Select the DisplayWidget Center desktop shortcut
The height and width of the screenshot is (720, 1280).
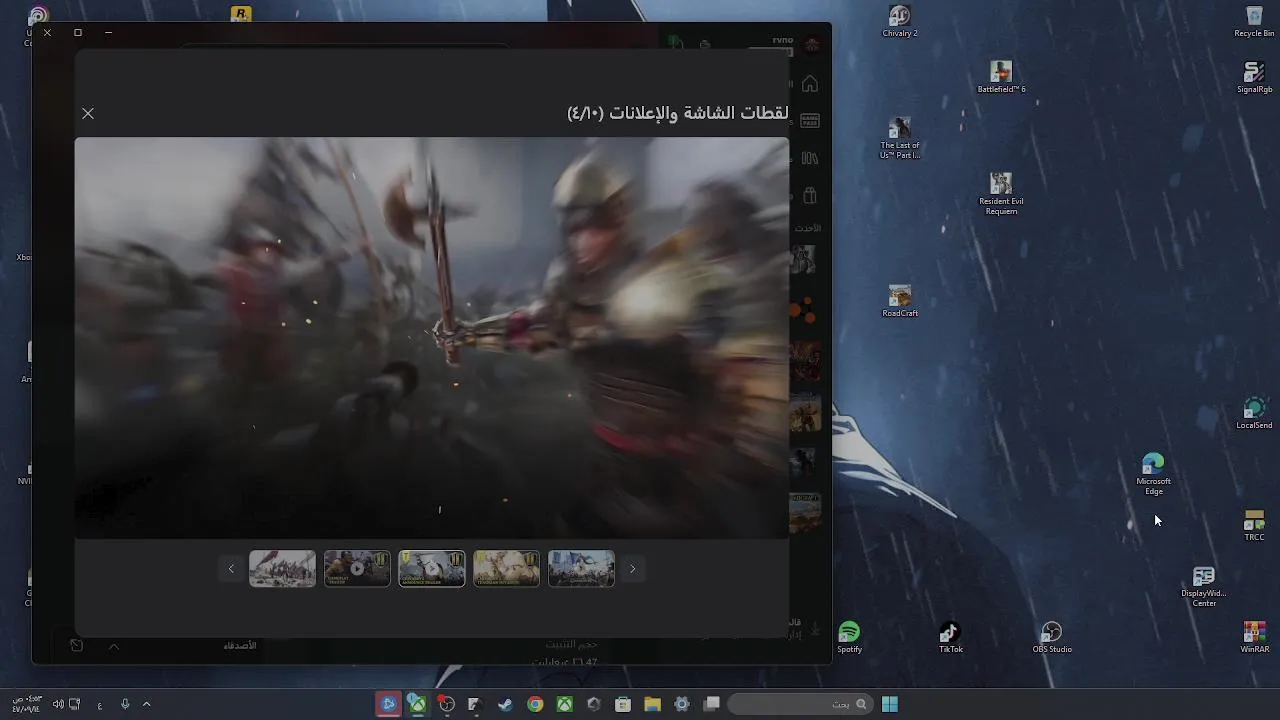click(x=1203, y=586)
